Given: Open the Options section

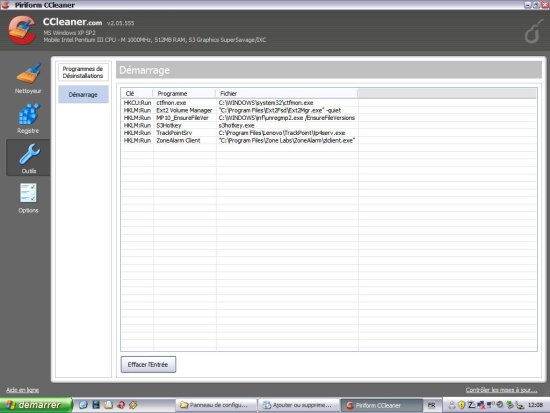Looking at the screenshot, I should [x=28, y=198].
